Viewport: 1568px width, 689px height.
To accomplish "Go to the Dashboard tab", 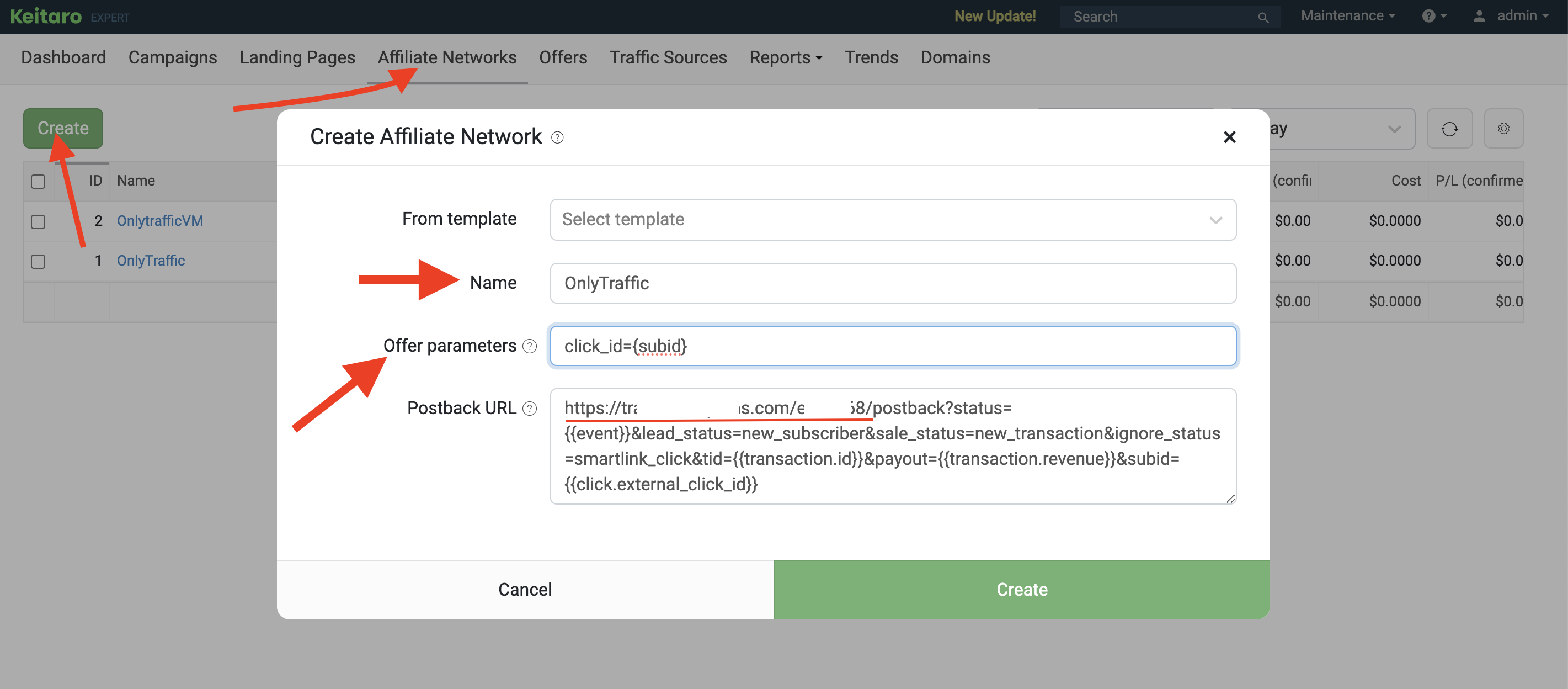I will pyautogui.click(x=63, y=58).
